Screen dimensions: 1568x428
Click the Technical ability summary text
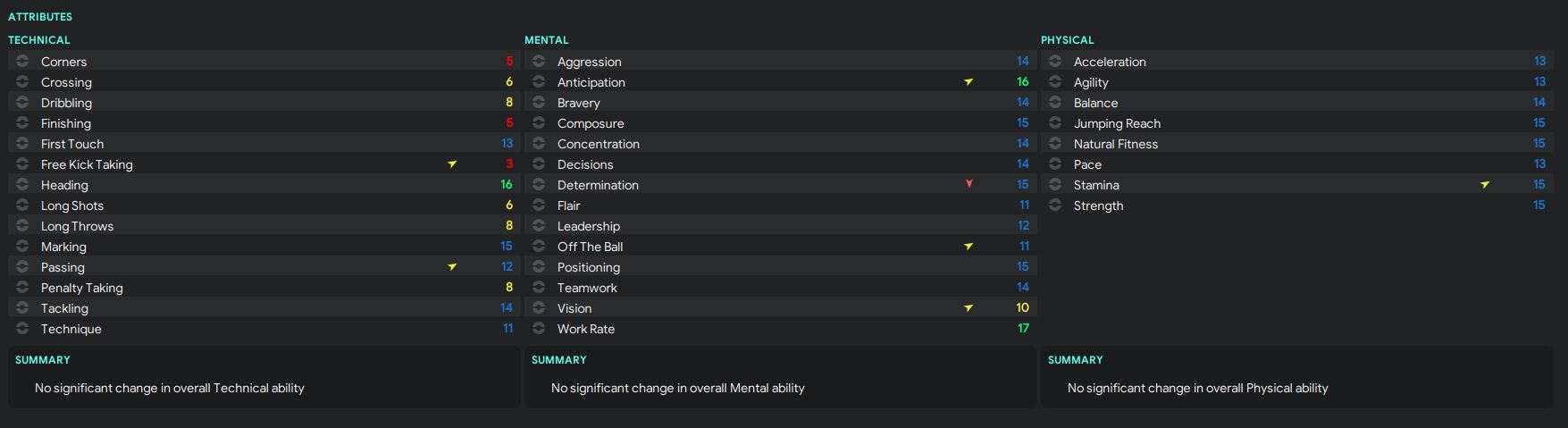(x=170, y=388)
